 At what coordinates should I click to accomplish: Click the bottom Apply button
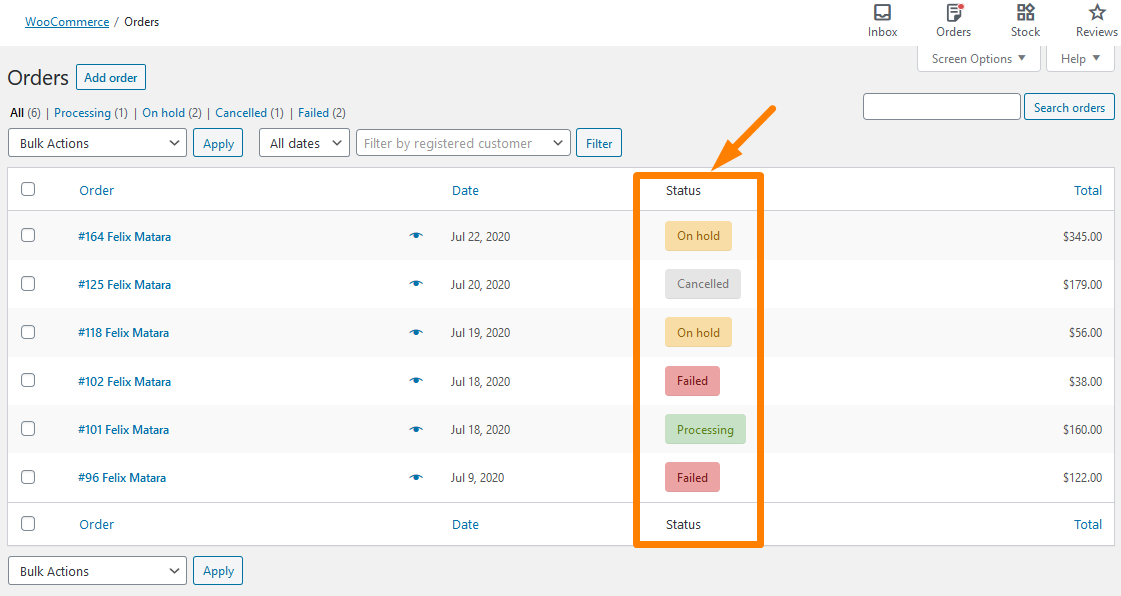click(x=218, y=571)
